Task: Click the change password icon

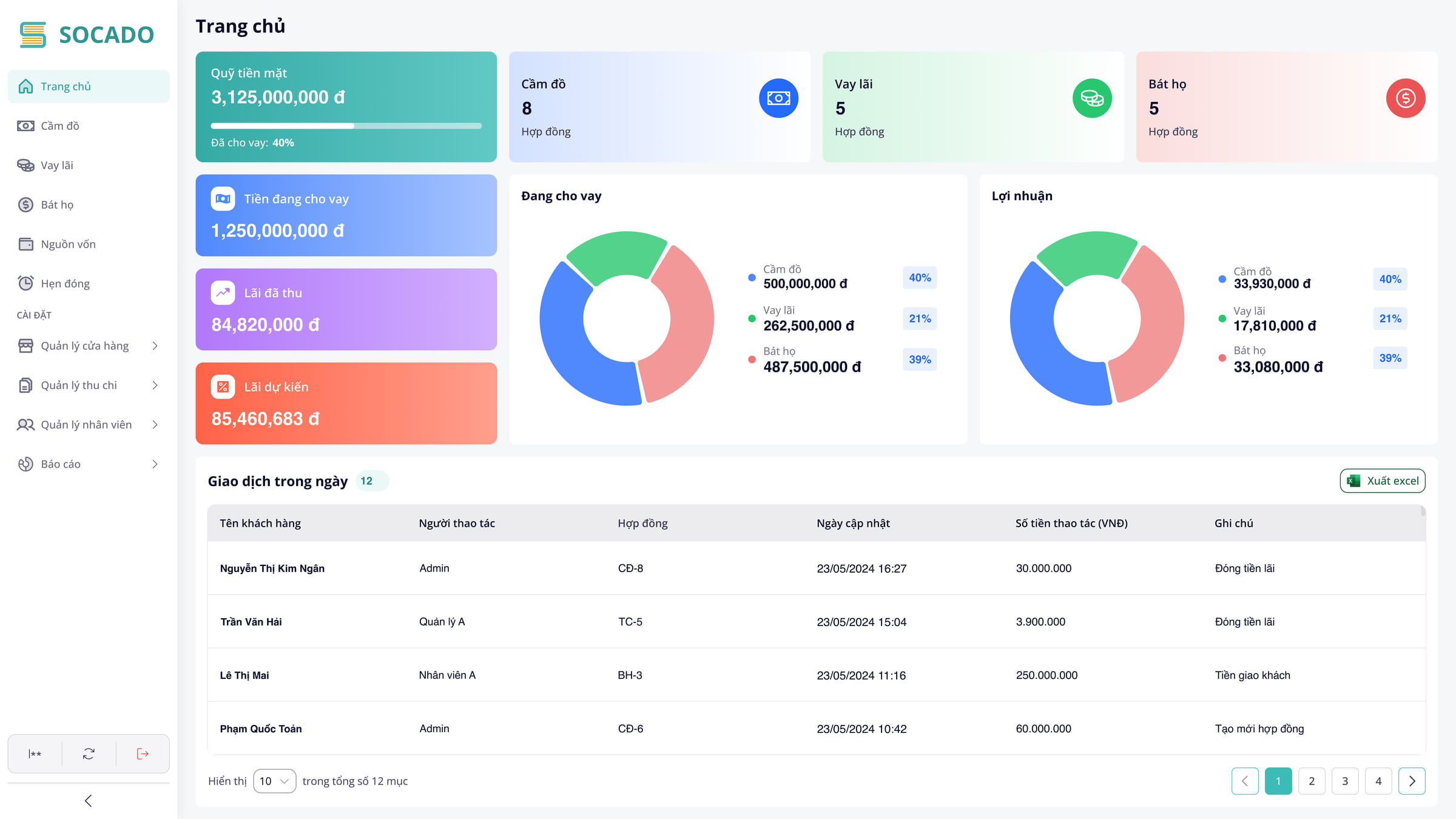Action: pyautogui.click(x=35, y=753)
